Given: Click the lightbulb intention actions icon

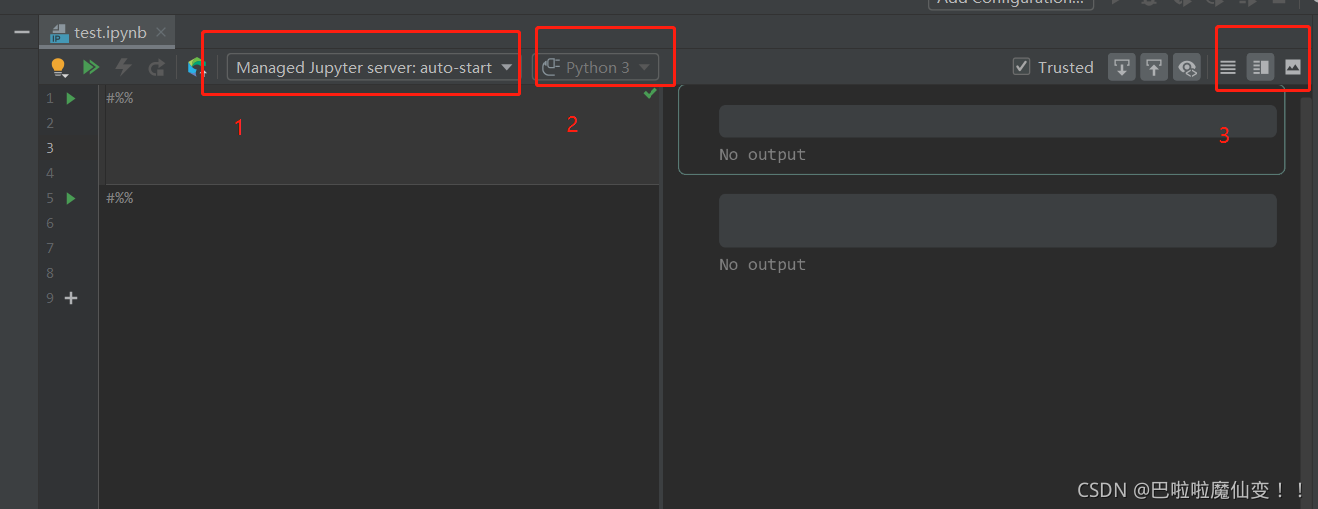Looking at the screenshot, I should coord(58,67).
